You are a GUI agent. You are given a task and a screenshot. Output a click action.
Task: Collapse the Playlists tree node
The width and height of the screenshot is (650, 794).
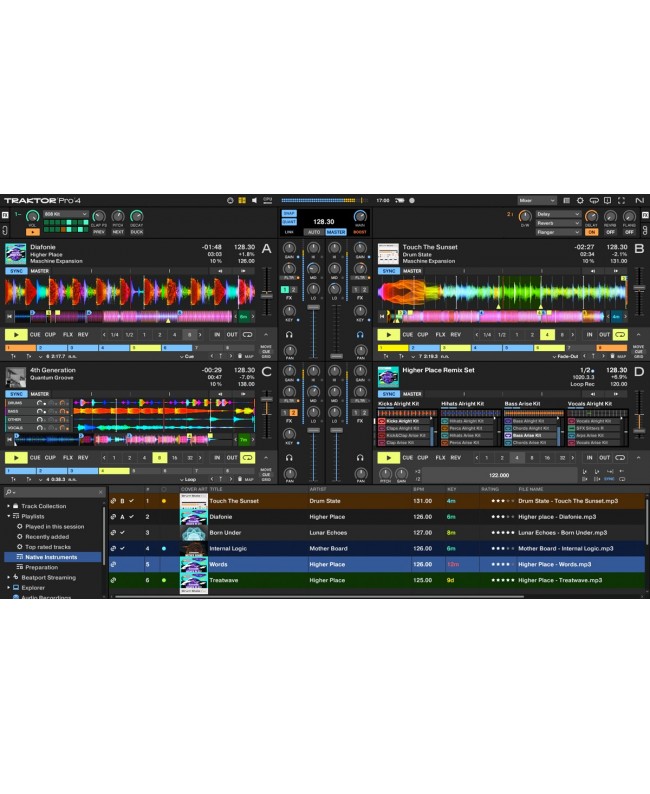[8, 516]
